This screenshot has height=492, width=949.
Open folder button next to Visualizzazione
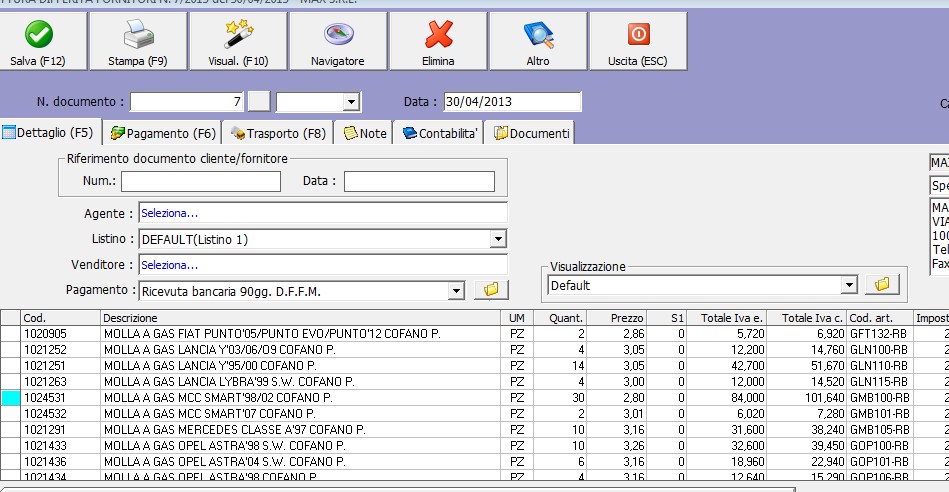click(882, 284)
